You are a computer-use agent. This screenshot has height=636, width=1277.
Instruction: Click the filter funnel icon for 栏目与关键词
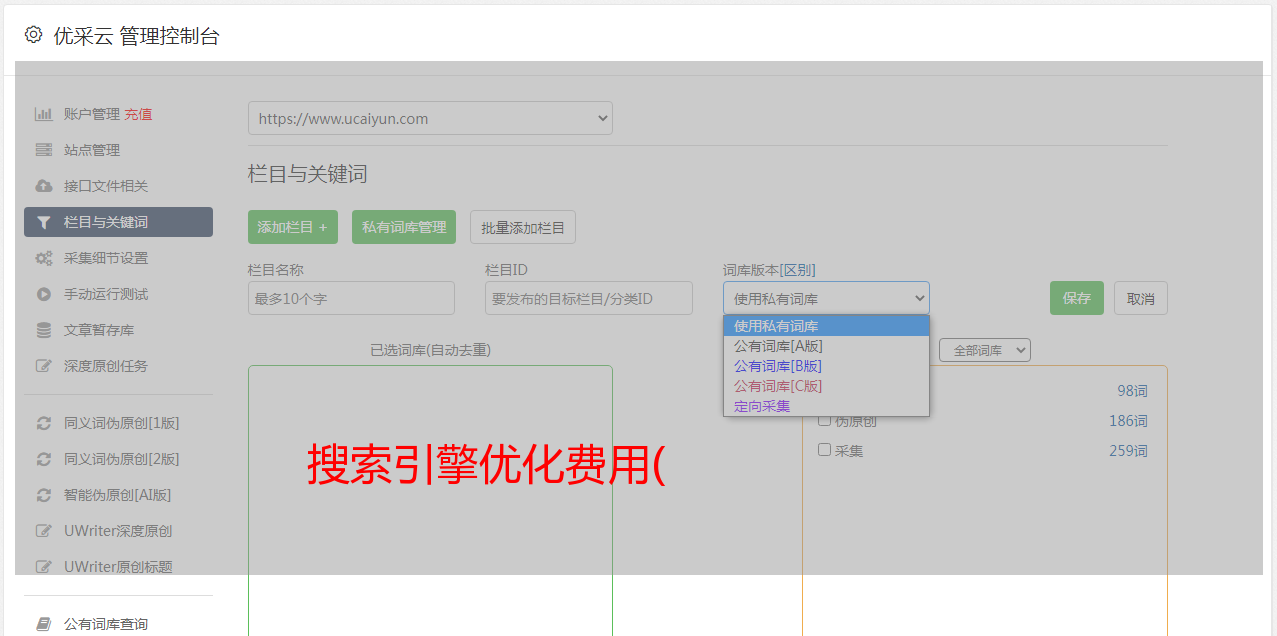pos(44,222)
